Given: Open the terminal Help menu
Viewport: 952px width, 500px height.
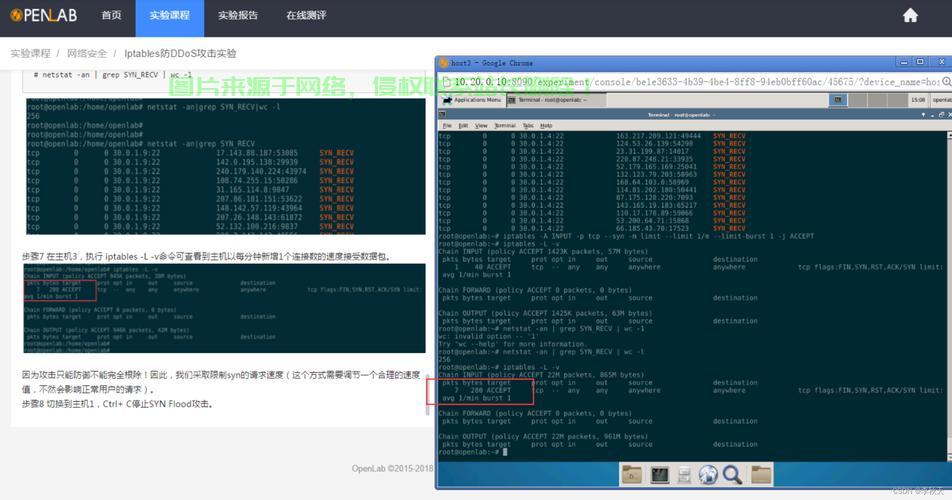Looking at the screenshot, I should pyautogui.click(x=546, y=126).
